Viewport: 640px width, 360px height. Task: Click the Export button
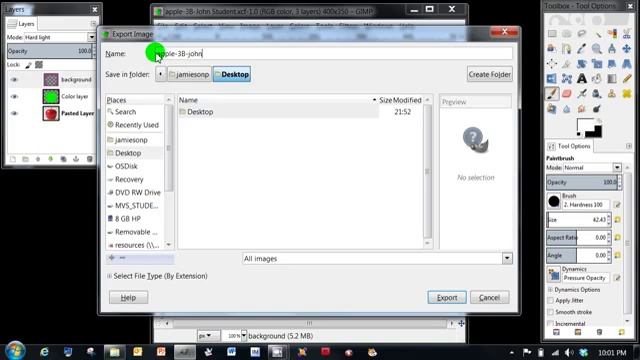[x=447, y=298]
